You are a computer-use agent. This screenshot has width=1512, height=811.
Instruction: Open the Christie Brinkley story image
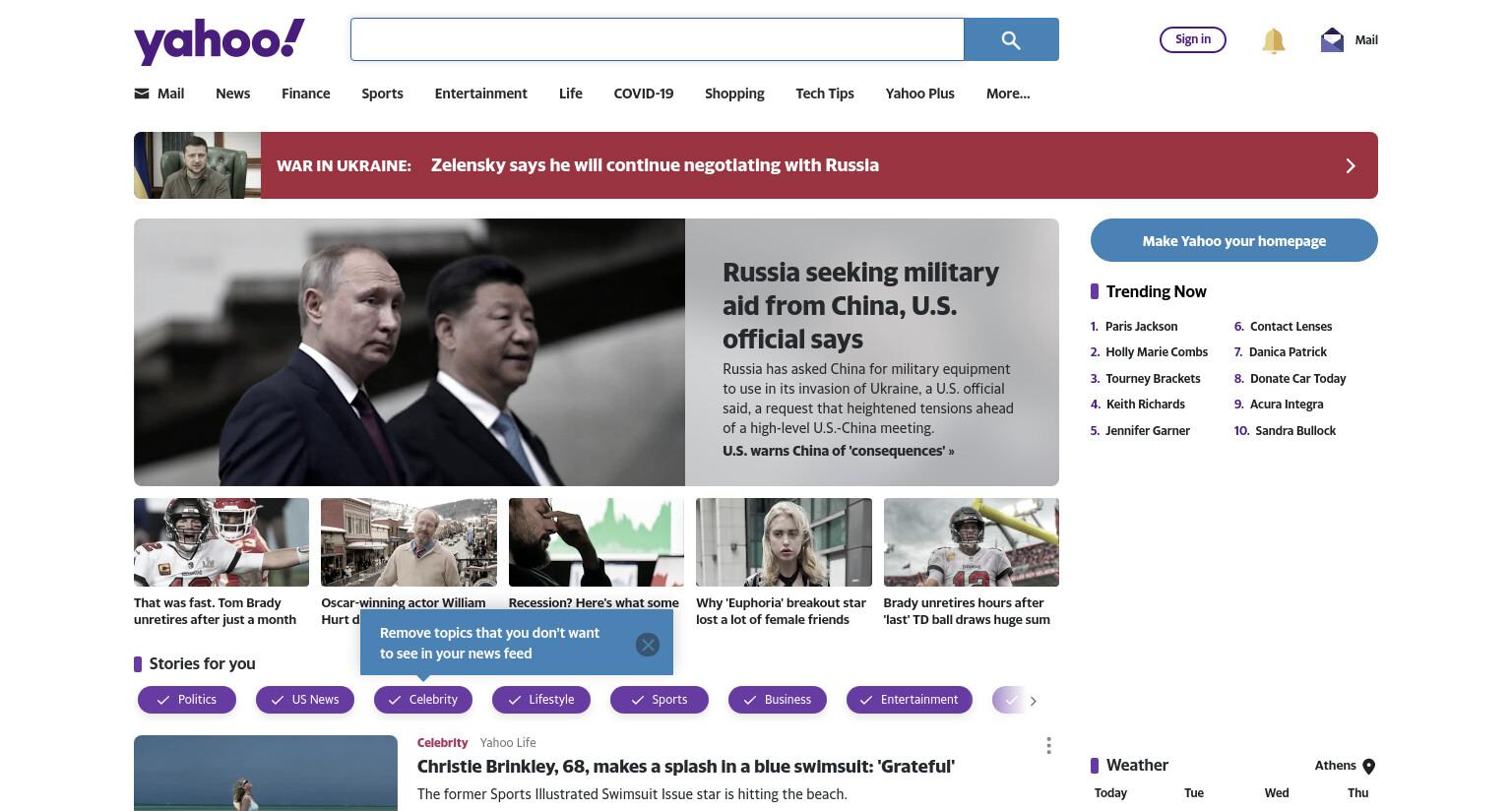266,774
